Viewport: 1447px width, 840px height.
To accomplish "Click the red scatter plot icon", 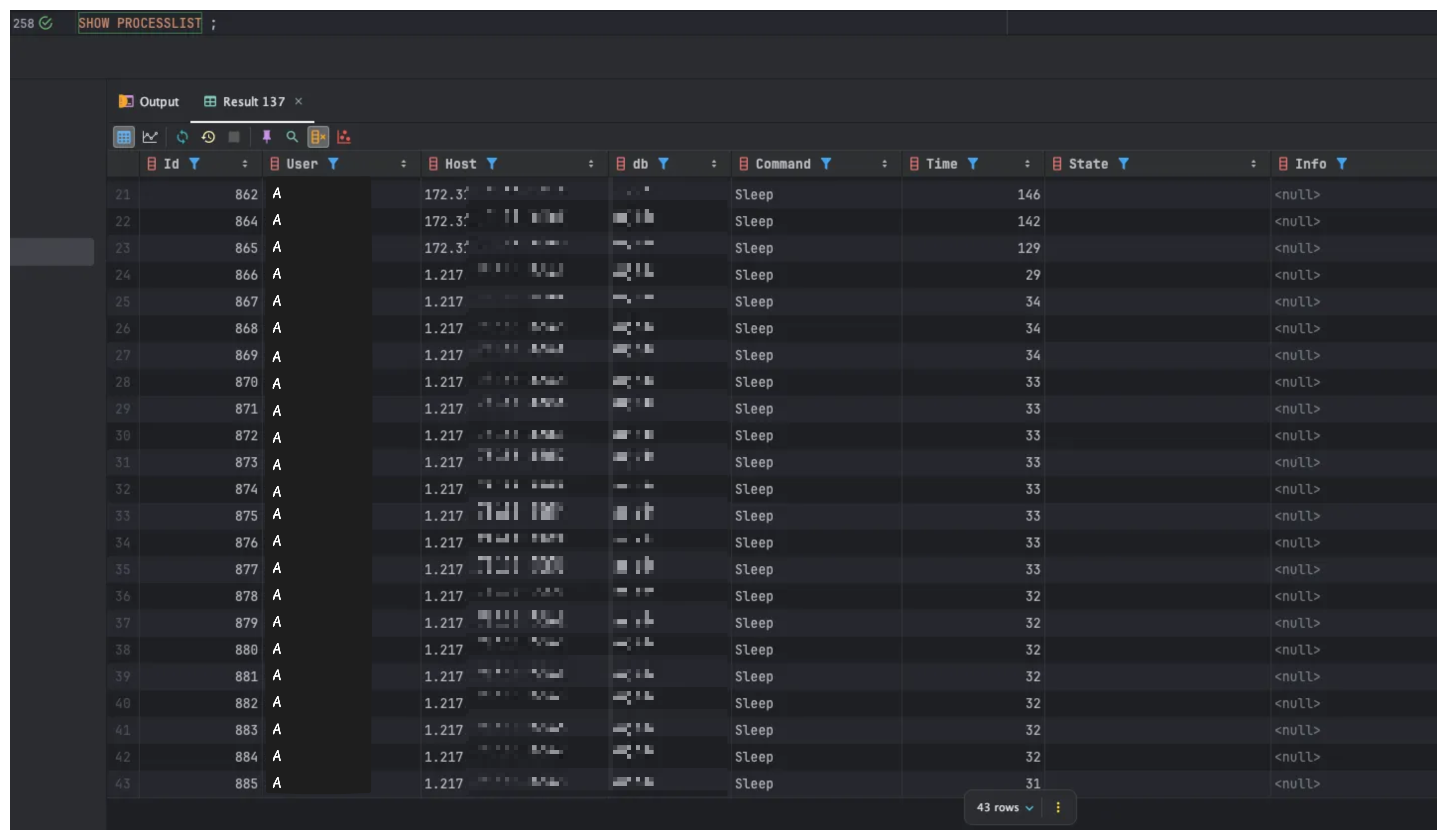I will click(x=343, y=137).
